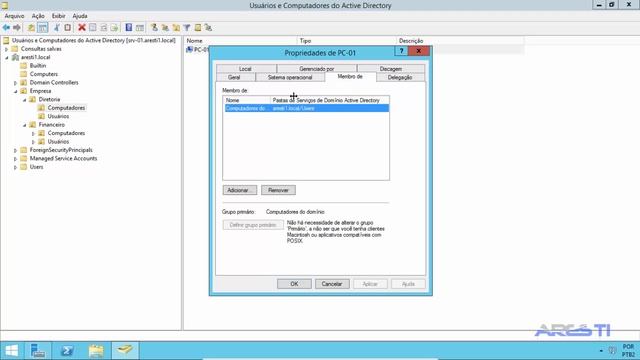Viewport: 640px width, 360px height.
Task: Confirm the dialog with OK
Action: tap(294, 284)
